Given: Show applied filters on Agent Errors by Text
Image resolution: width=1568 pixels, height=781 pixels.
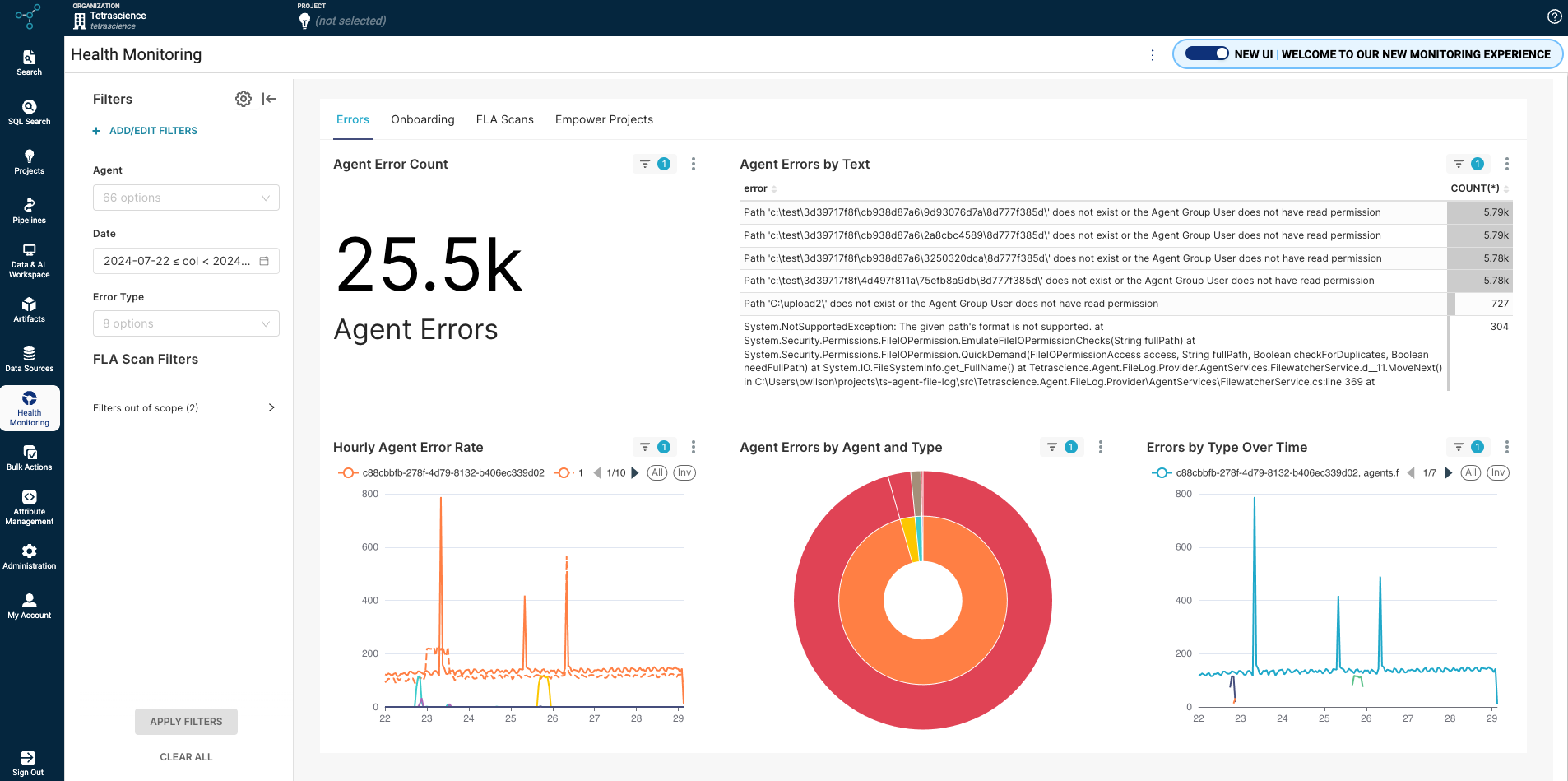Looking at the screenshot, I should (1468, 164).
